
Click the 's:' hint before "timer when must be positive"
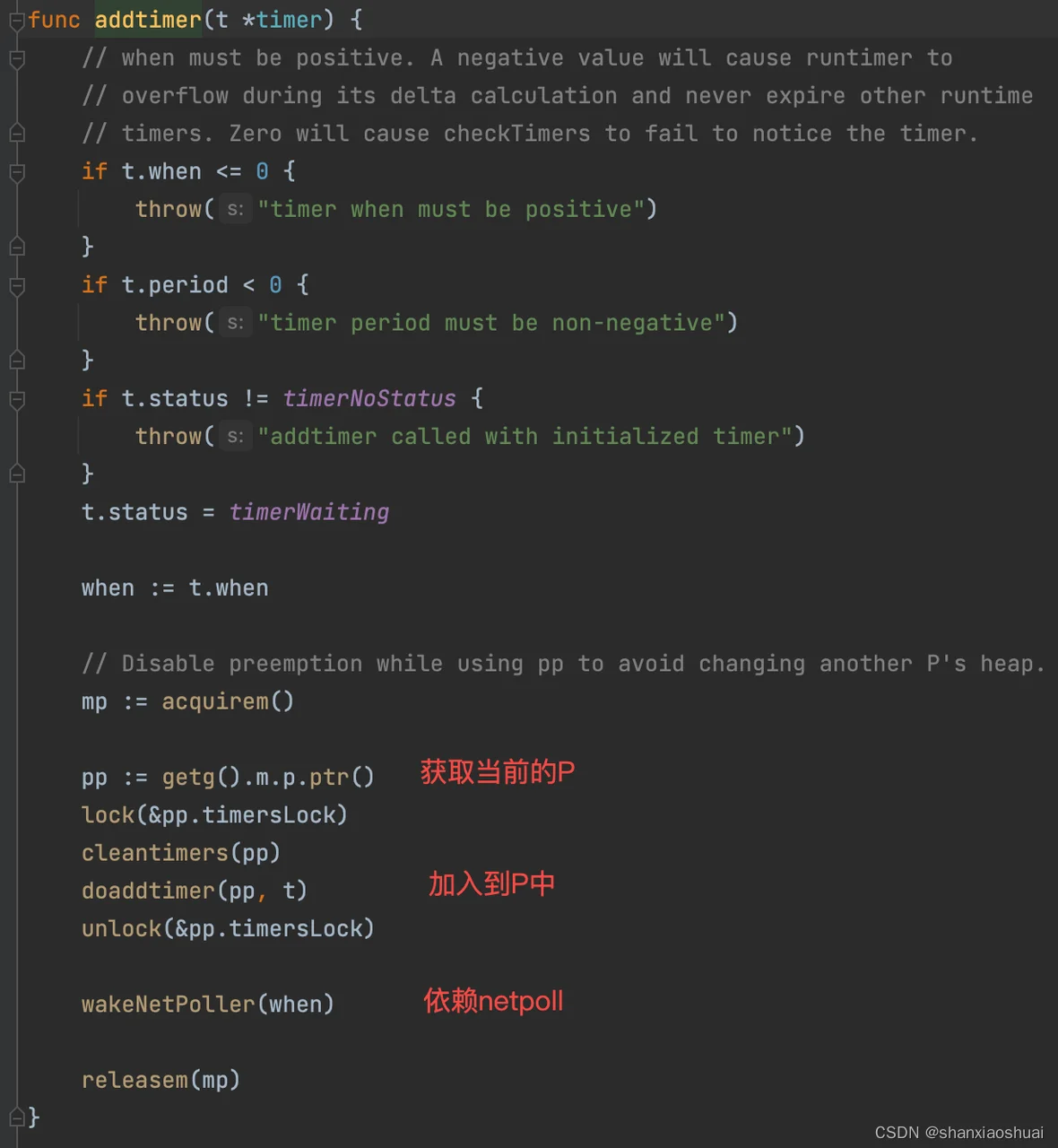click(235, 210)
